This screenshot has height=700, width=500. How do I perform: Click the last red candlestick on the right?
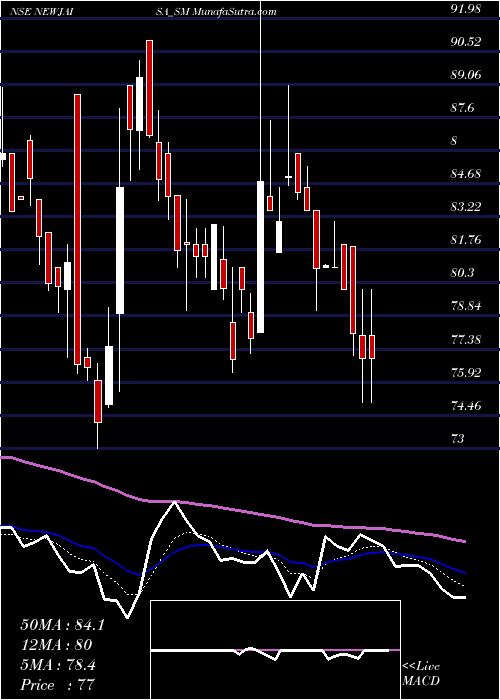coord(371,346)
